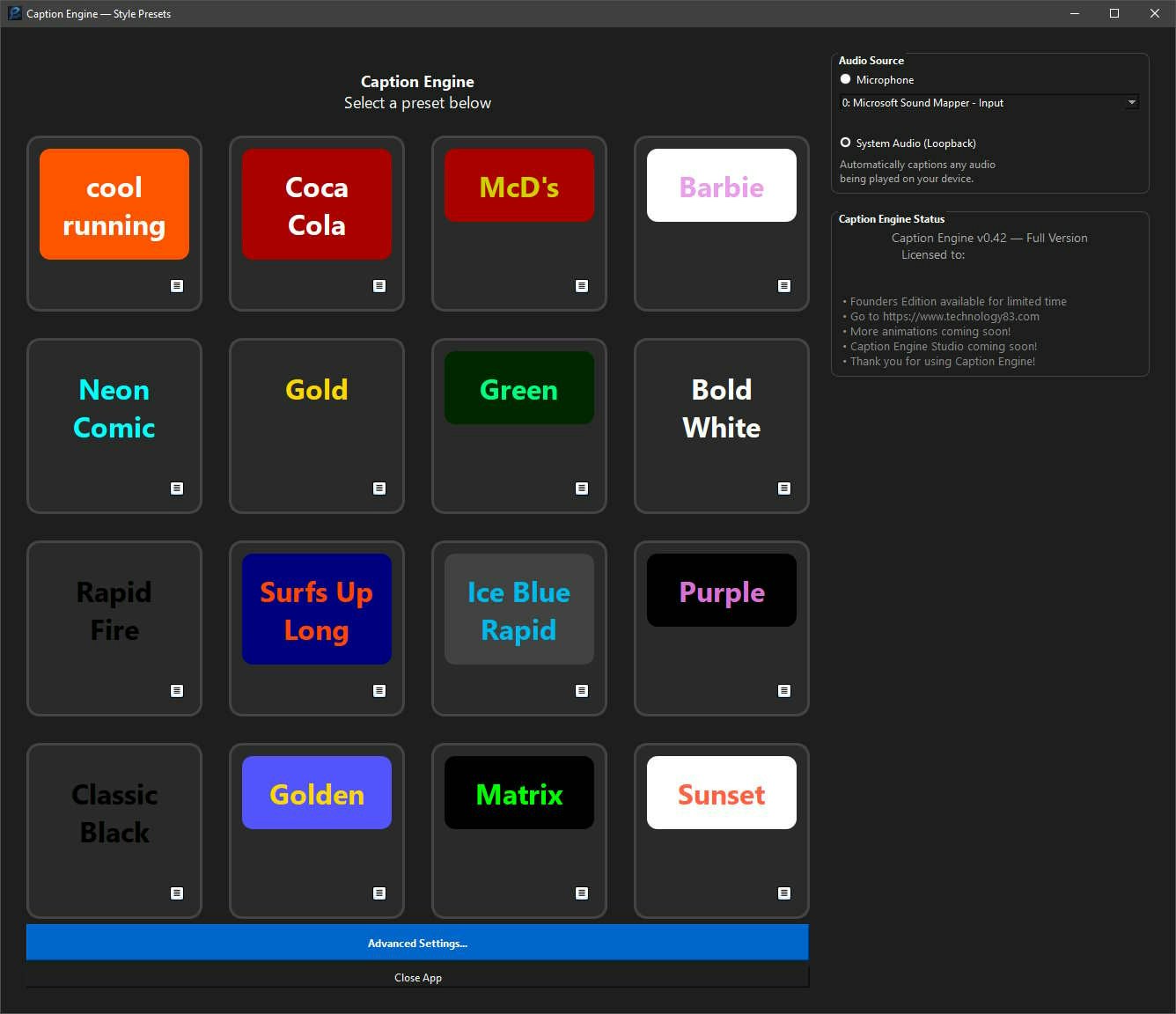Open the edit icon on the Sunset preset
This screenshot has height=1014, width=1176.
click(784, 893)
